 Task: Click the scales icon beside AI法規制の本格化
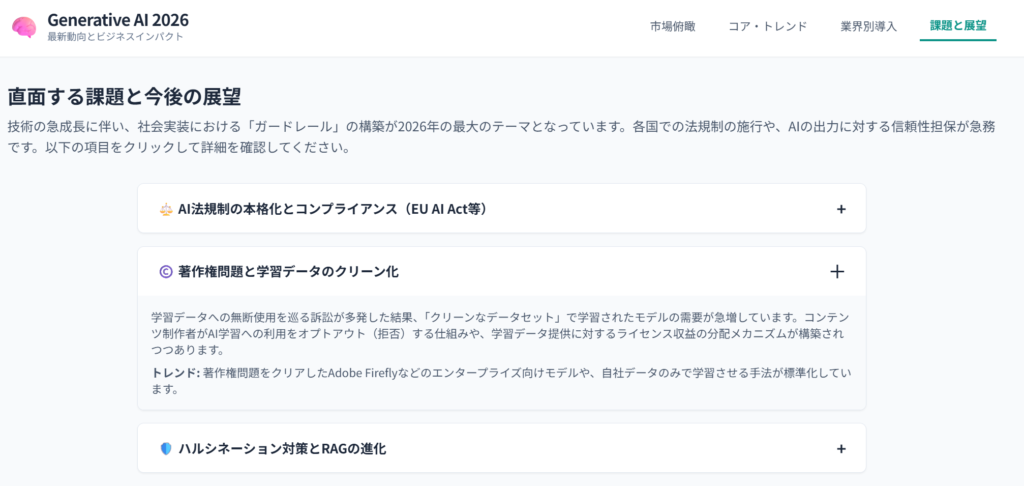(166, 210)
